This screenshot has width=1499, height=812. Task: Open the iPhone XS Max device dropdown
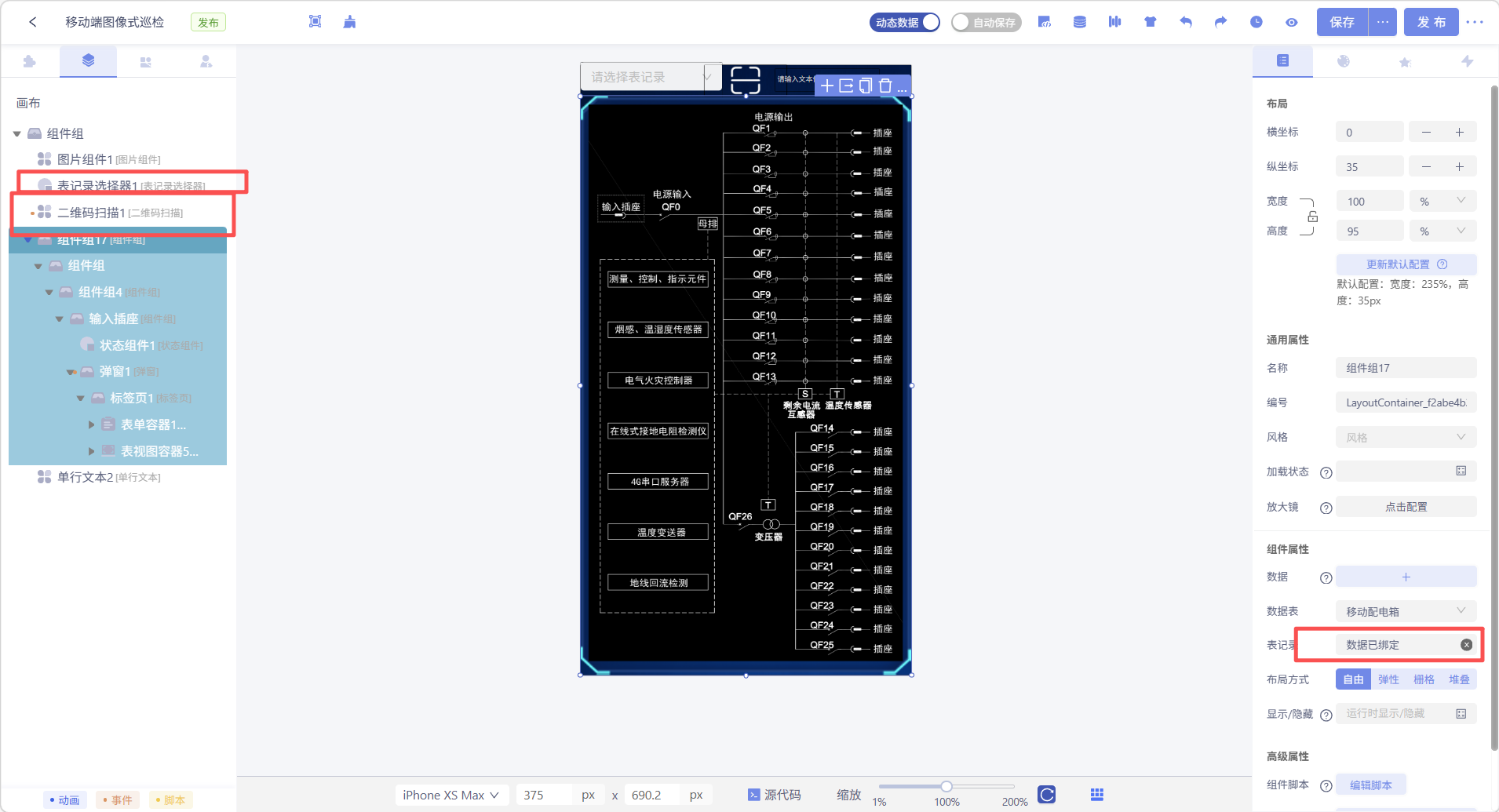(x=450, y=795)
